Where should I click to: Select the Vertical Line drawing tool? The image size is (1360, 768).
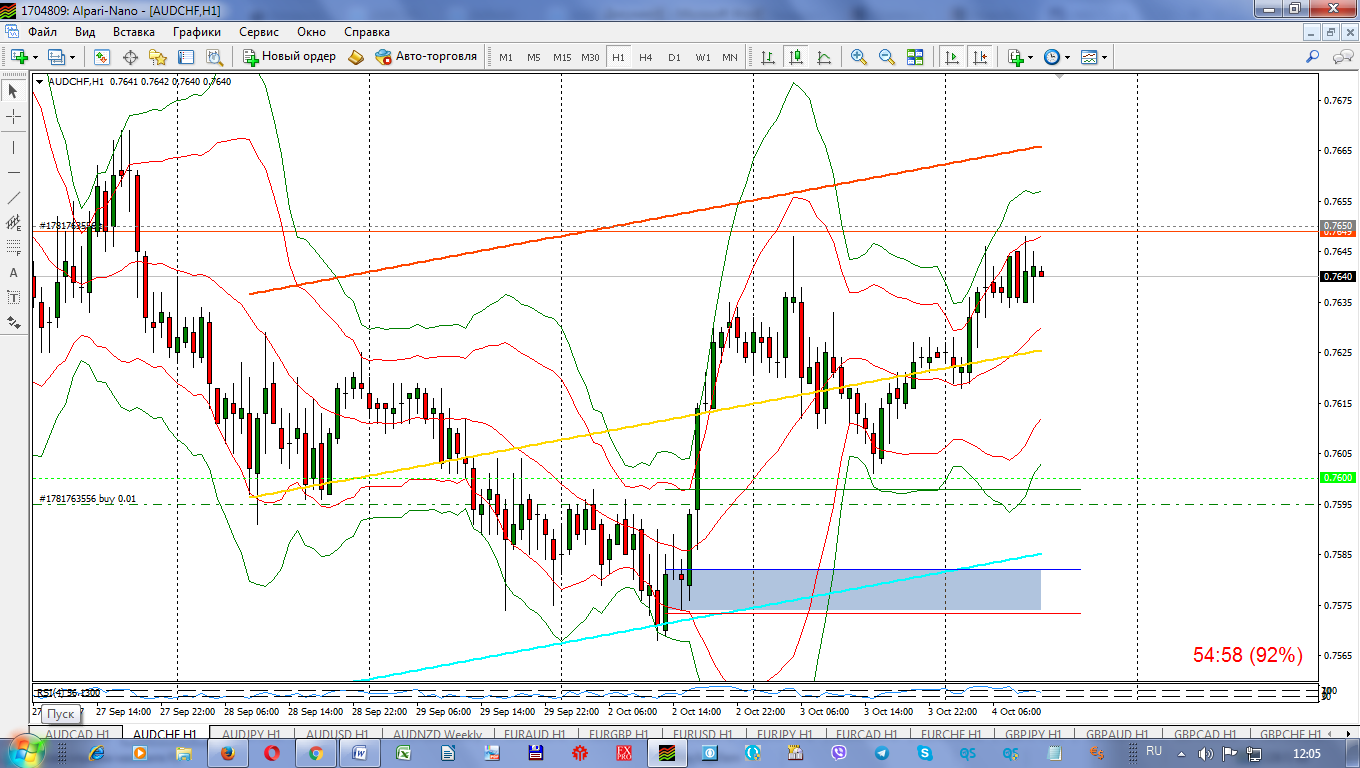tap(14, 147)
